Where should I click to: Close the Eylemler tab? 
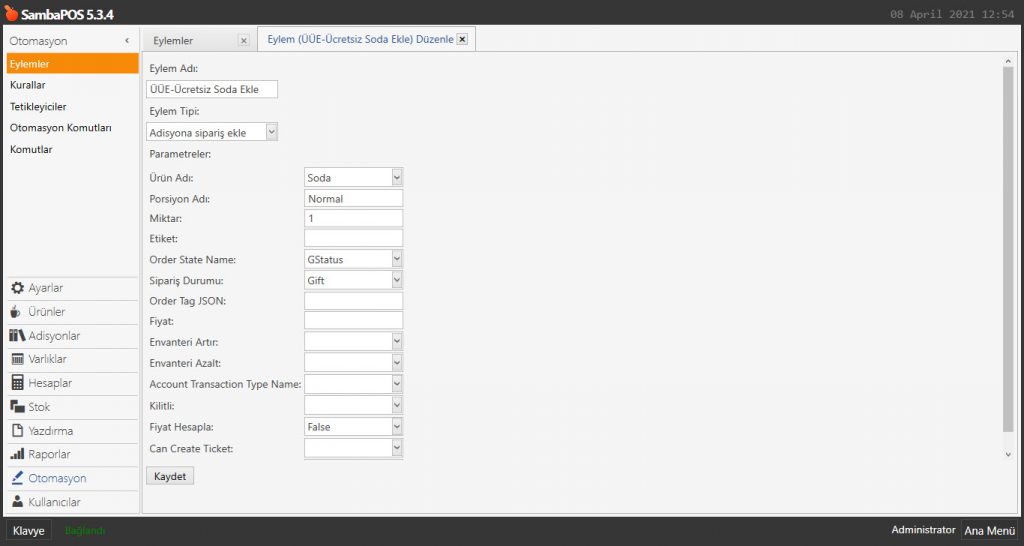(x=243, y=40)
